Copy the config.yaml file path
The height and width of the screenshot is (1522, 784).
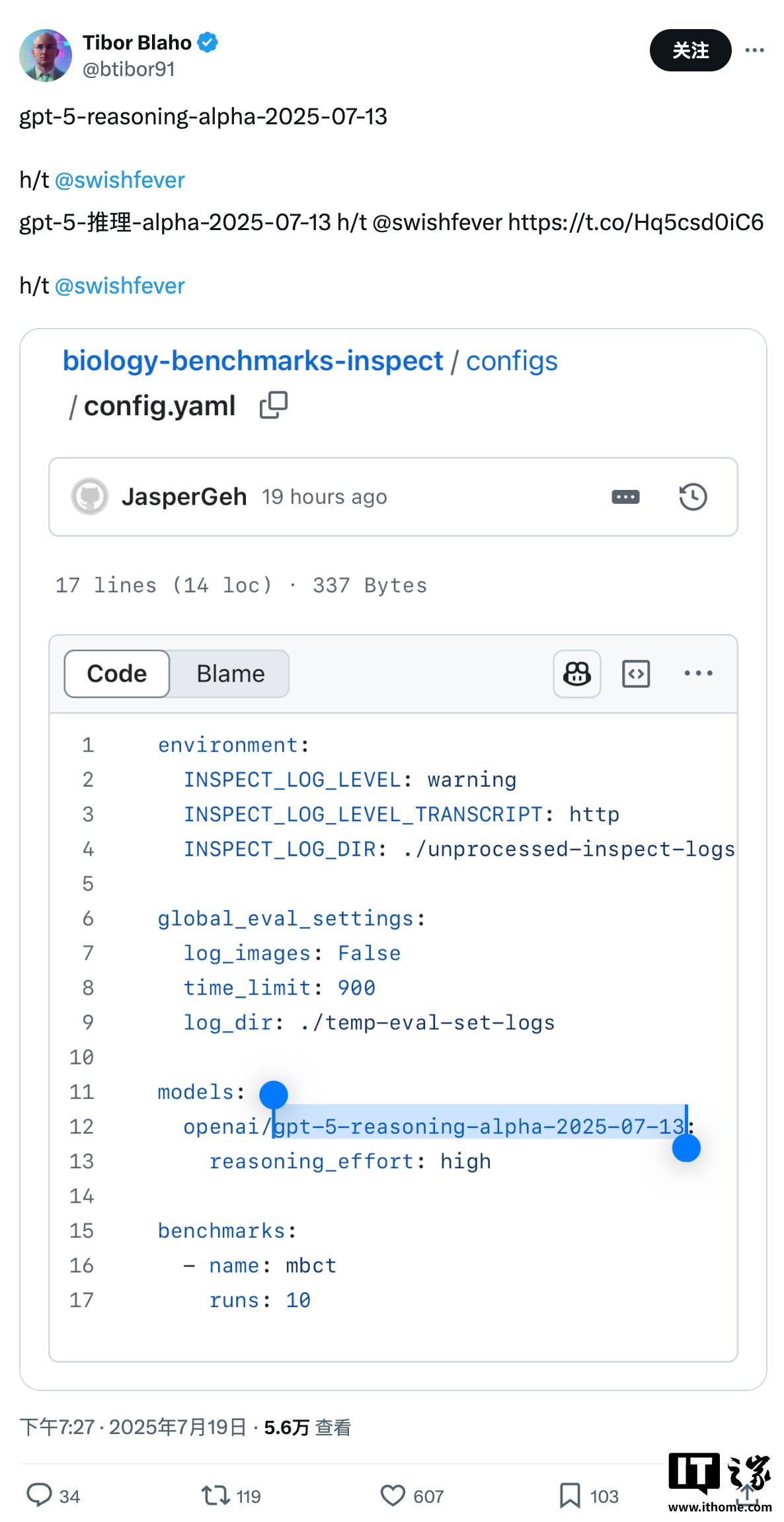pyautogui.click(x=274, y=405)
